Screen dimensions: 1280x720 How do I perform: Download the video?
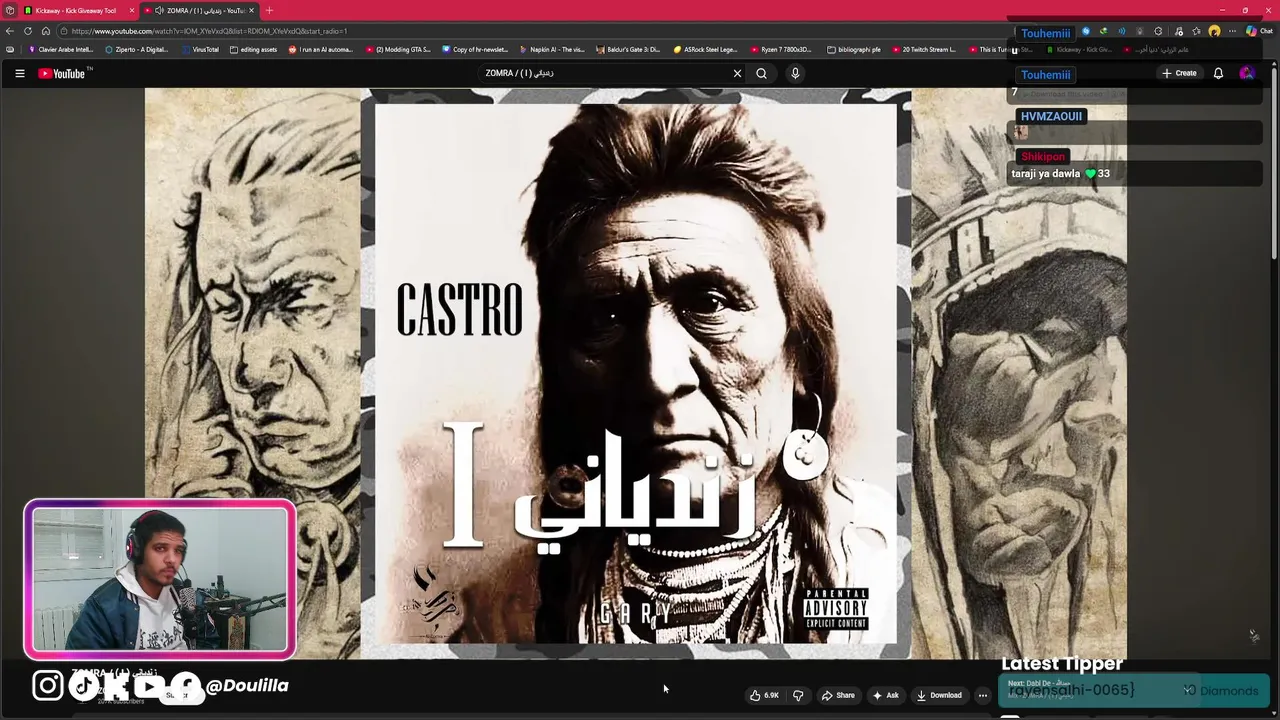click(x=939, y=695)
